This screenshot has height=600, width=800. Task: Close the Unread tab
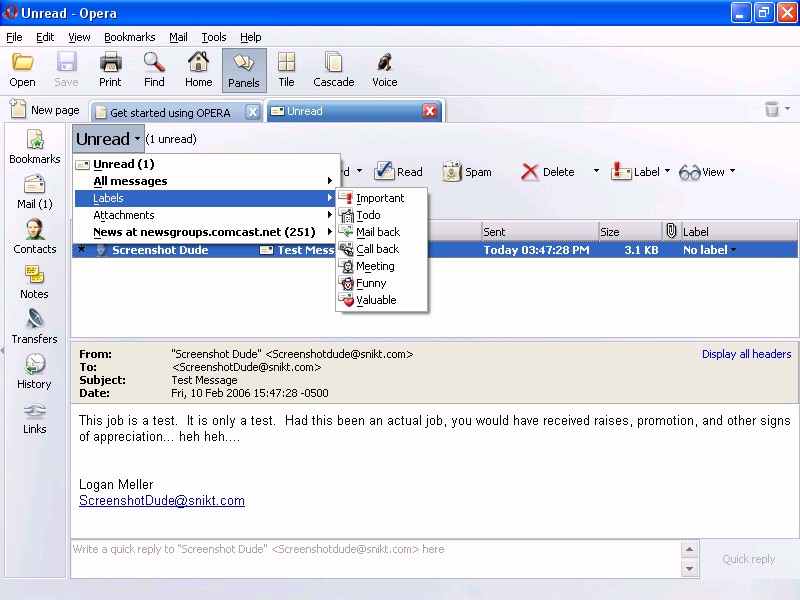pos(430,111)
